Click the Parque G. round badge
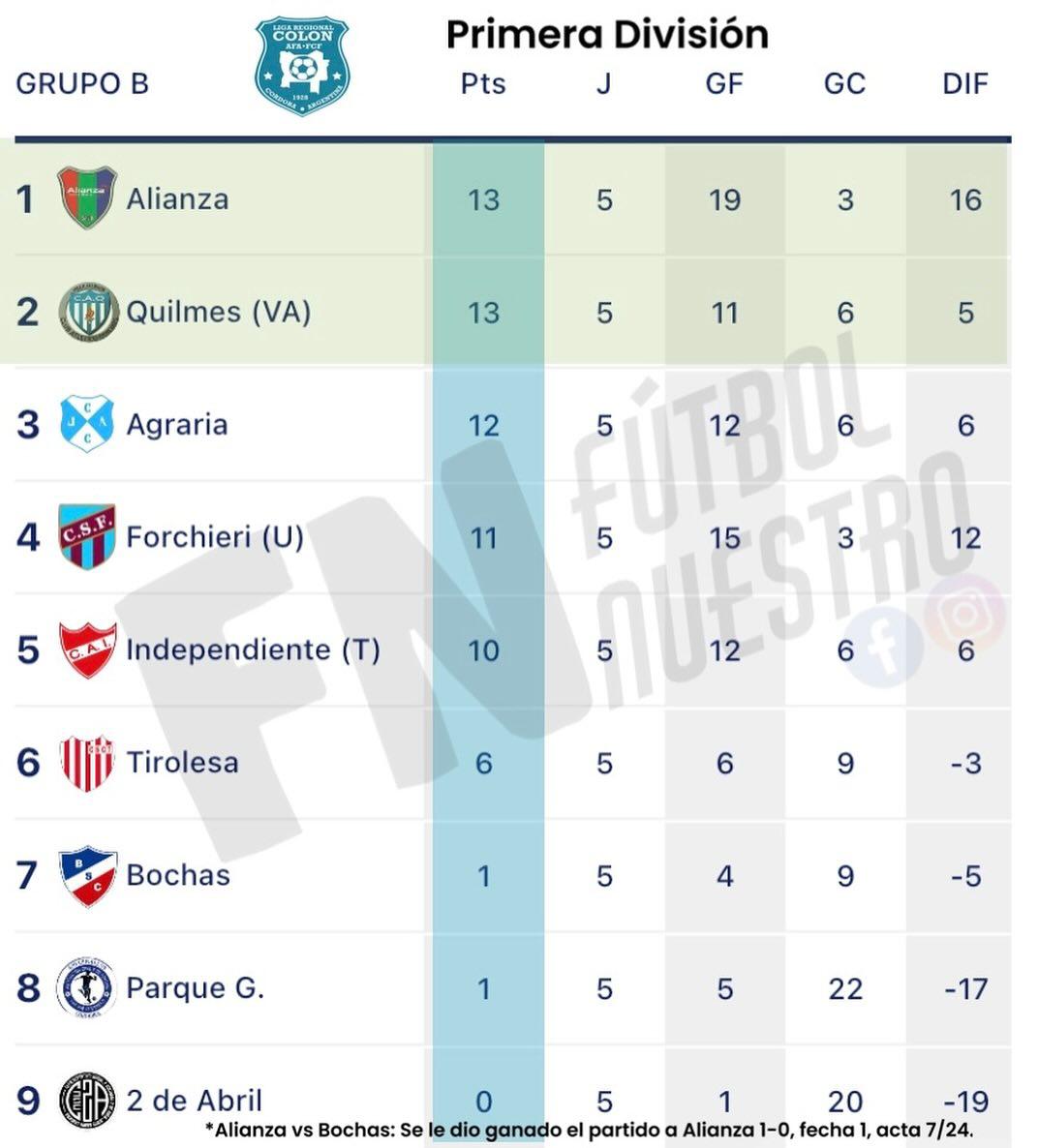Screen dimensions: 1038x1148 [x=87, y=987]
